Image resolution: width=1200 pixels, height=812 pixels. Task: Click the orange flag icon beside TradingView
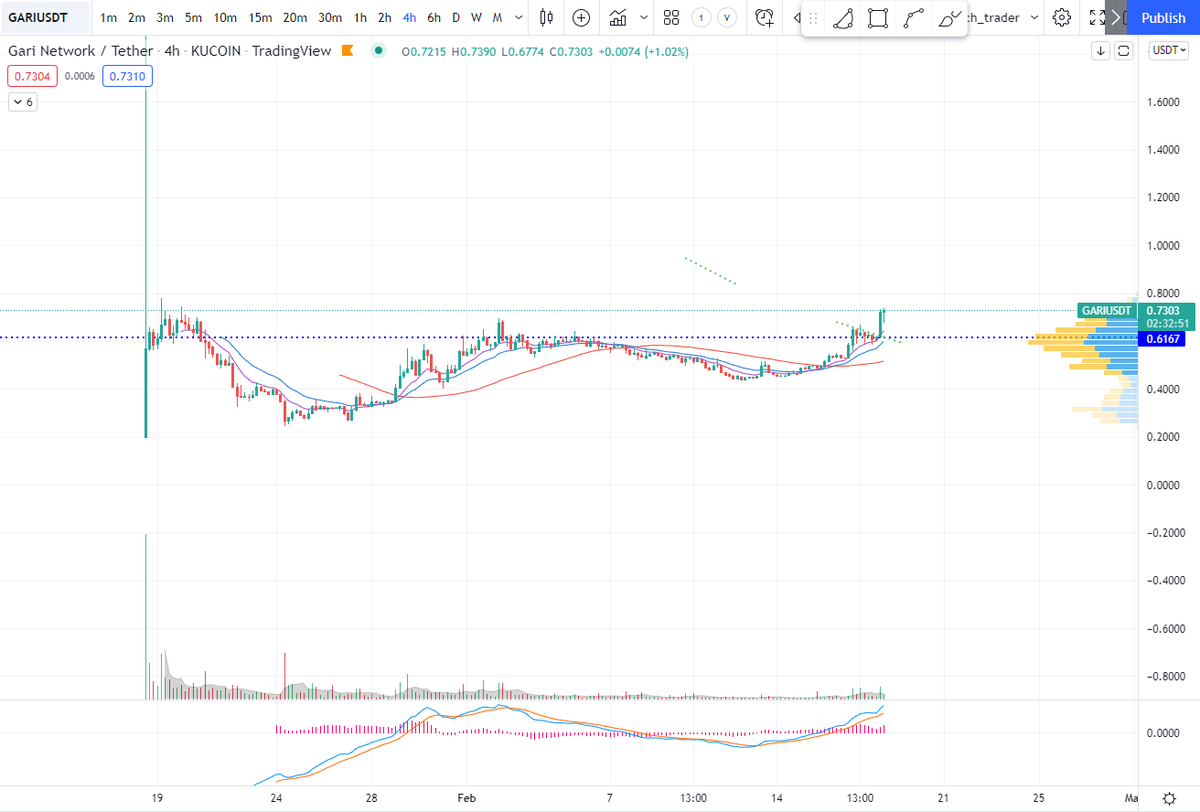[x=346, y=51]
